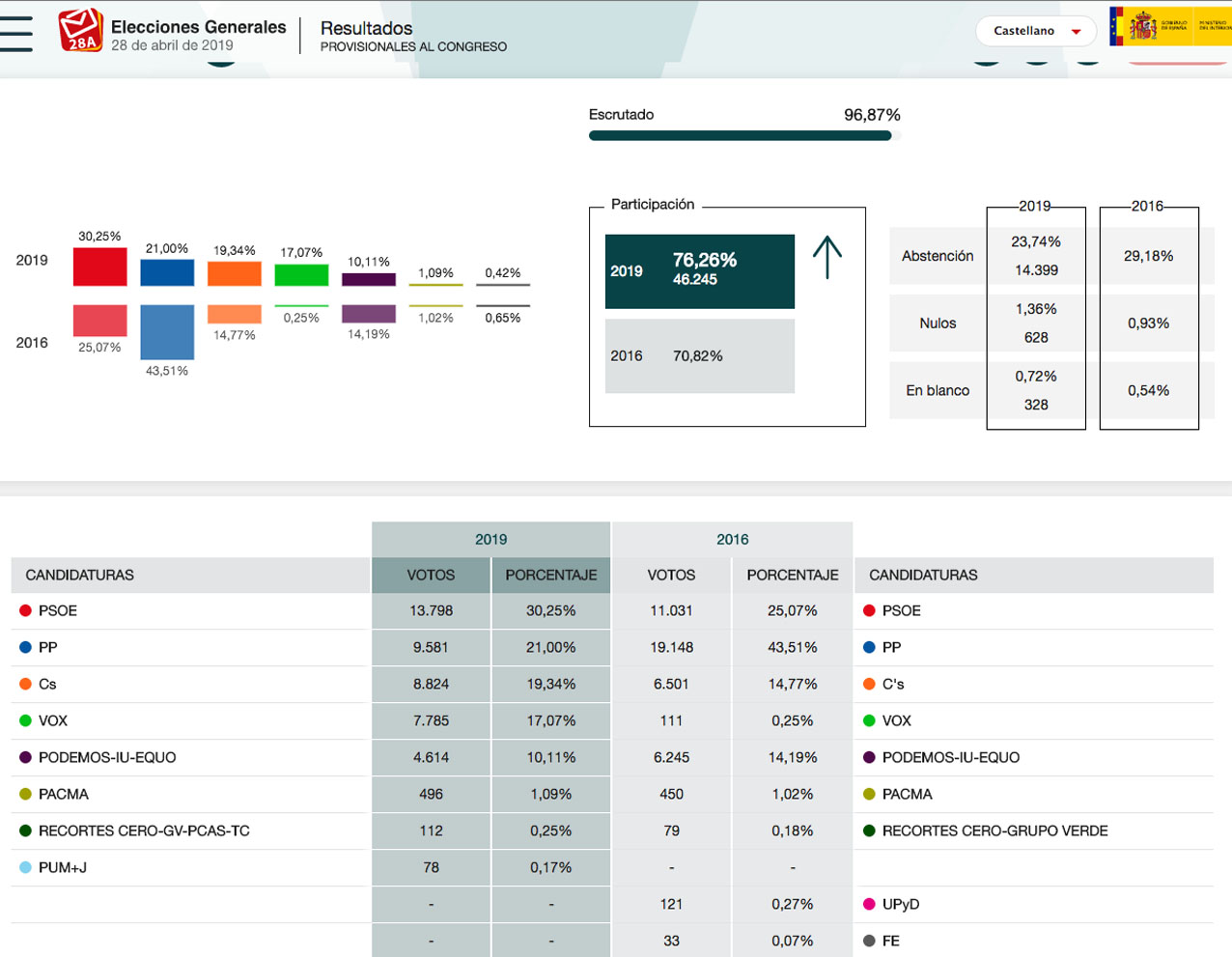Viewport: 1232px width, 957px height.
Task: Click the Abstención row label
Action: click(938, 256)
